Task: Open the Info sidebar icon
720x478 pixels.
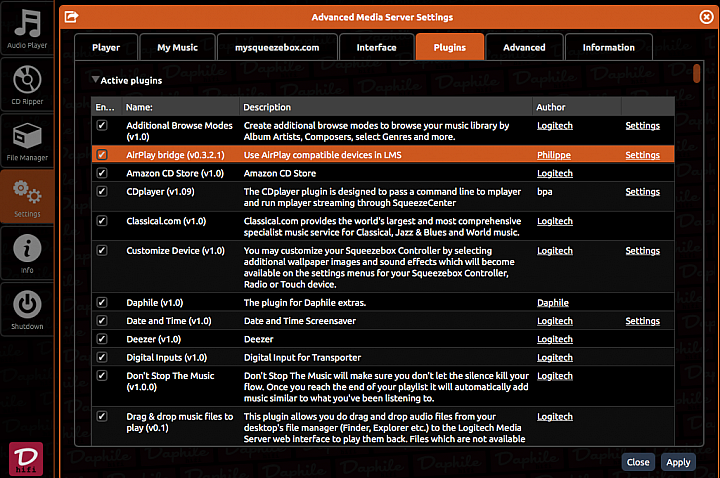Action: coord(27,253)
